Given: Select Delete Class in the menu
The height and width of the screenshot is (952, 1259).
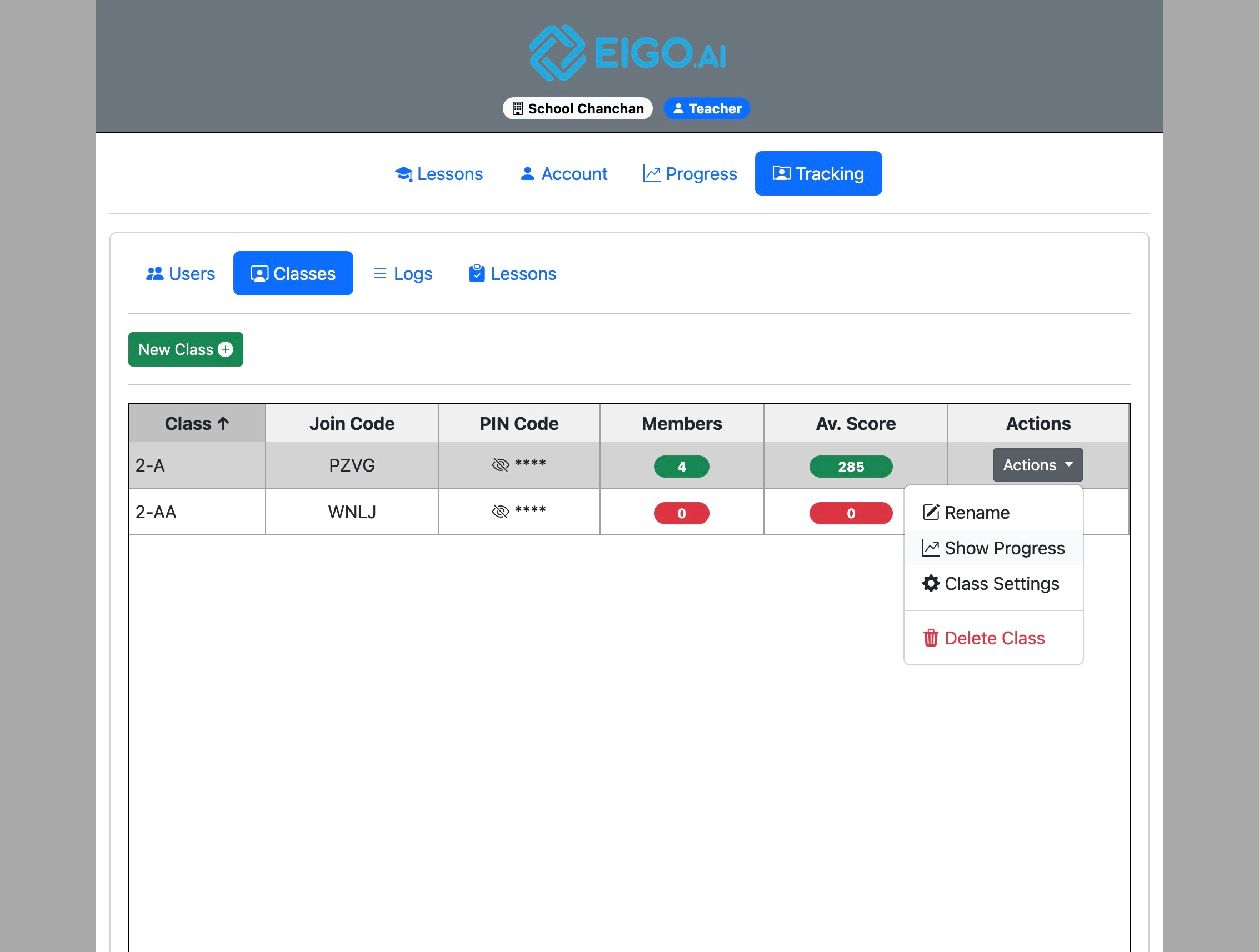Looking at the screenshot, I should (x=993, y=638).
